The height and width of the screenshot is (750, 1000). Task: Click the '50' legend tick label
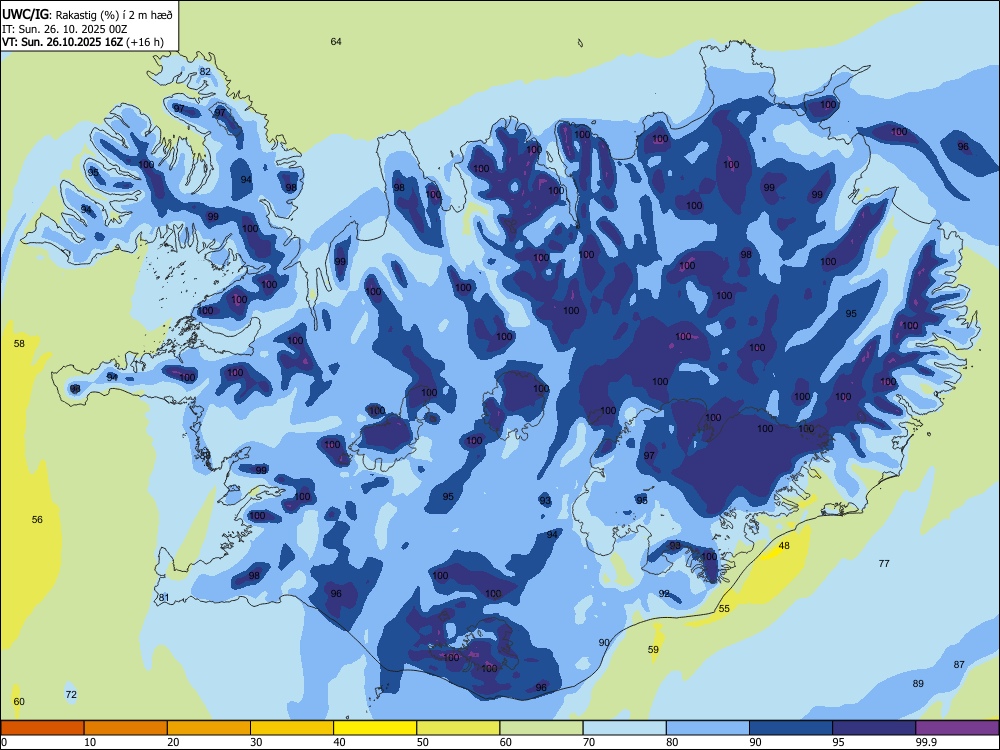[423, 742]
